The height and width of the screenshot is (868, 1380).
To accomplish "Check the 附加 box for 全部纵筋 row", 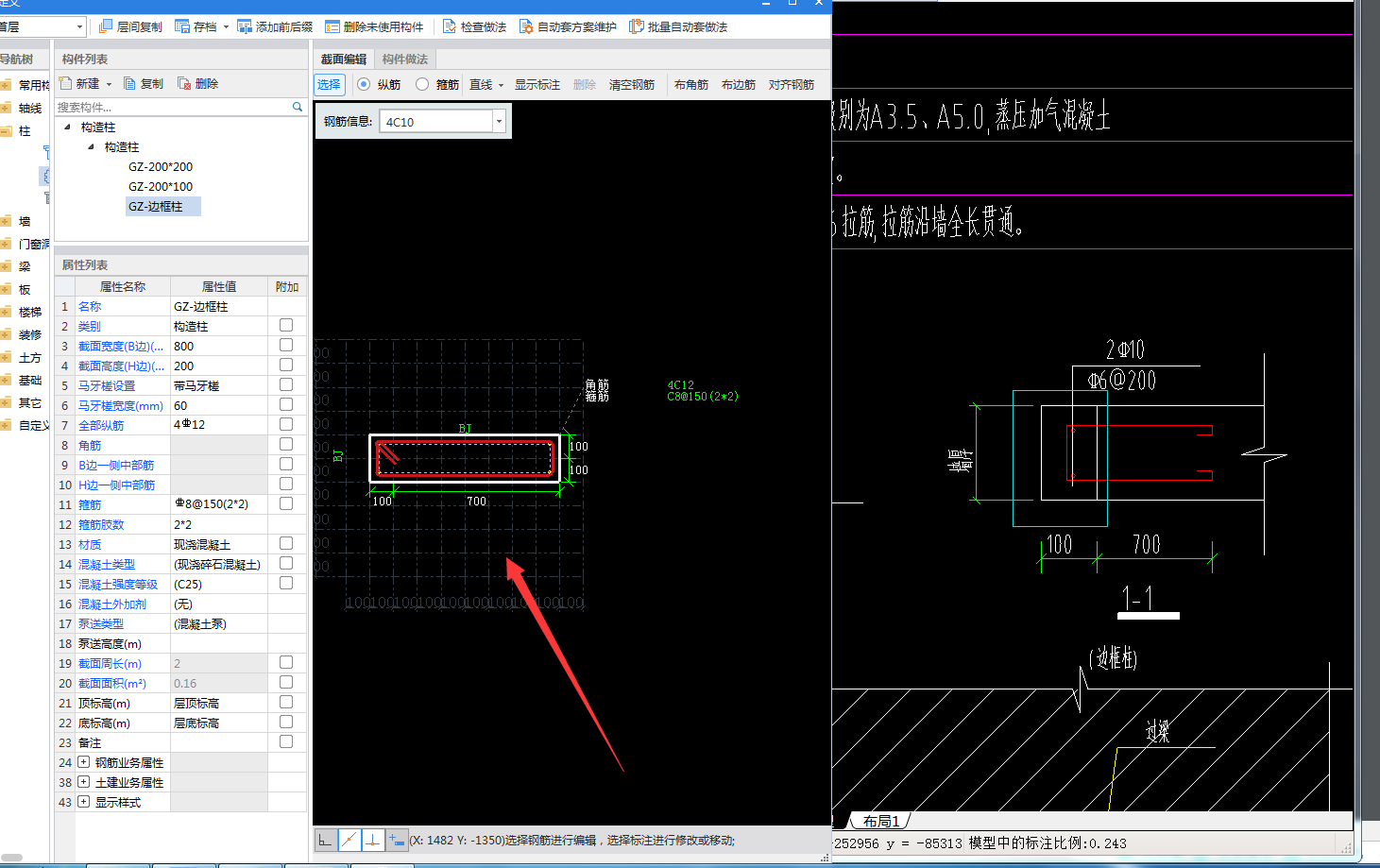I will [286, 424].
